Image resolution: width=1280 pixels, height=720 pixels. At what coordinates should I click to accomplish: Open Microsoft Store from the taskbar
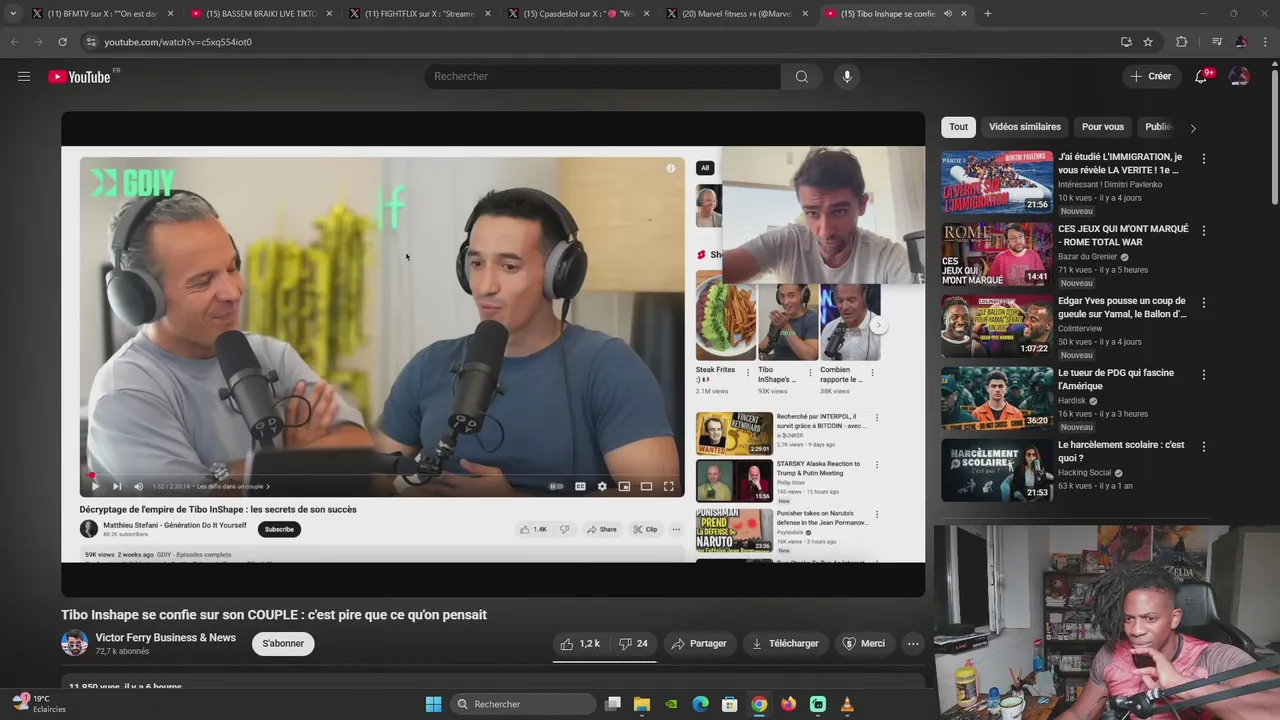(730, 704)
